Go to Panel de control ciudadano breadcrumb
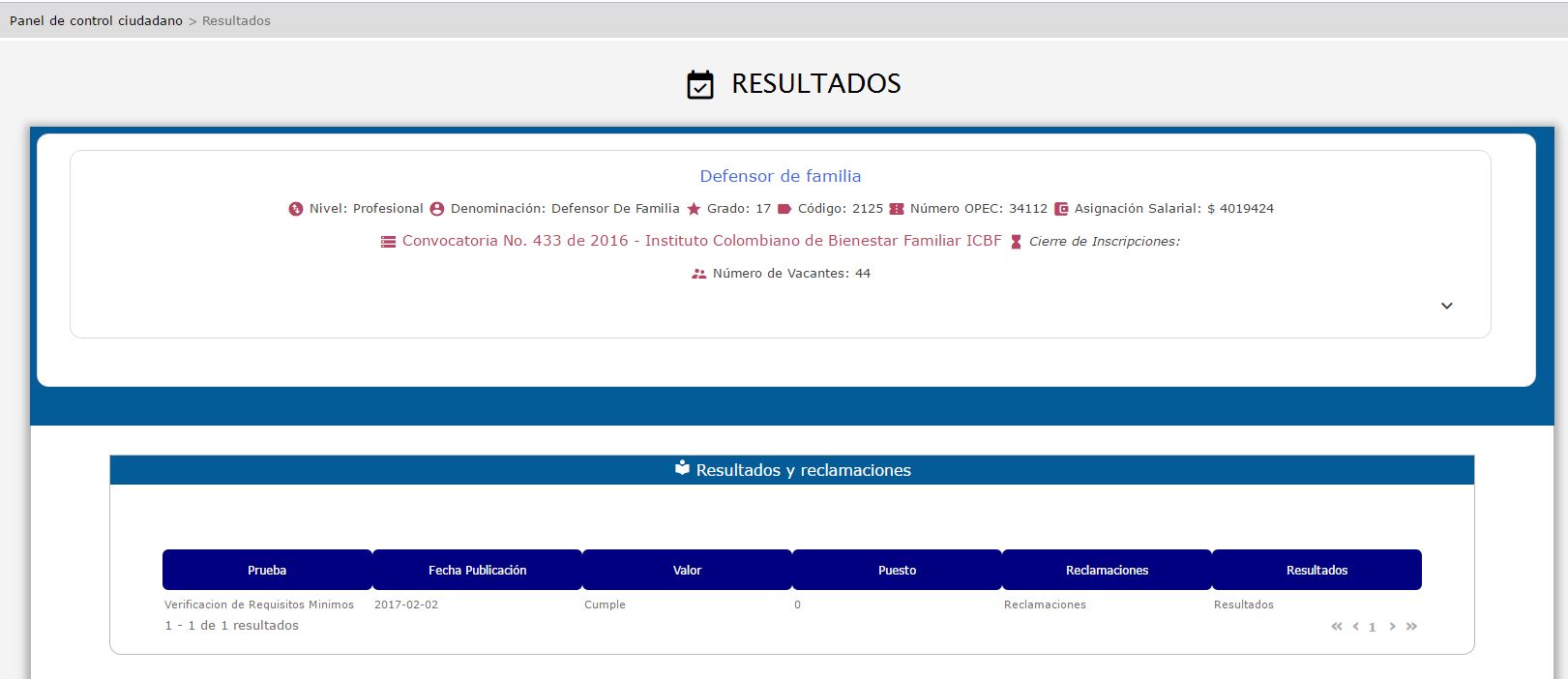The width and height of the screenshot is (1568, 679). (96, 20)
